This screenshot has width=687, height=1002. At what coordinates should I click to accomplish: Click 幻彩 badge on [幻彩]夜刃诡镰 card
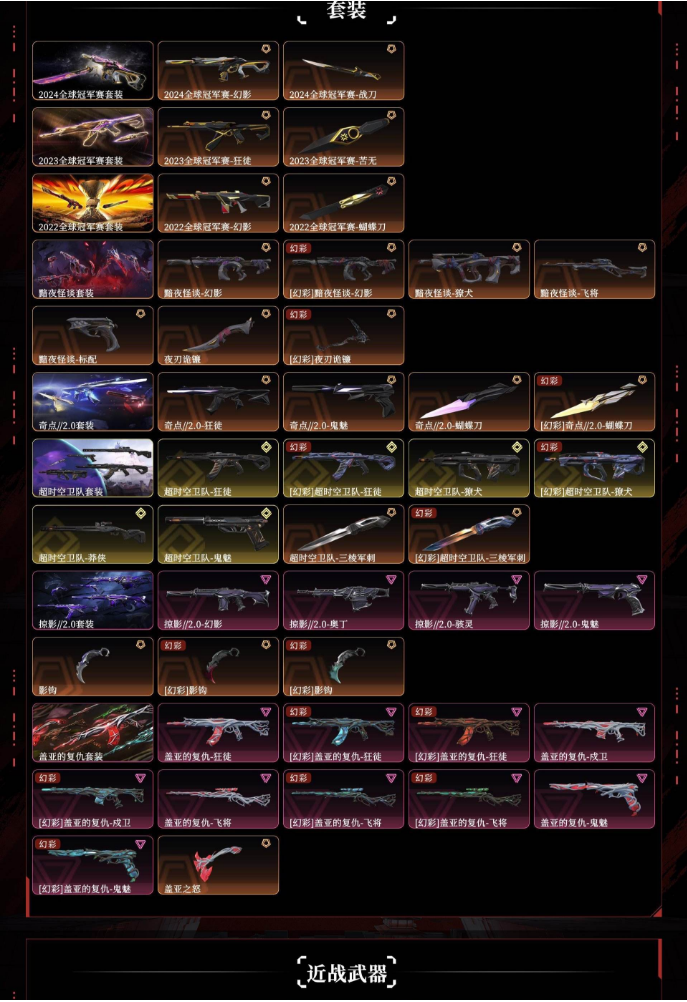pos(298,314)
